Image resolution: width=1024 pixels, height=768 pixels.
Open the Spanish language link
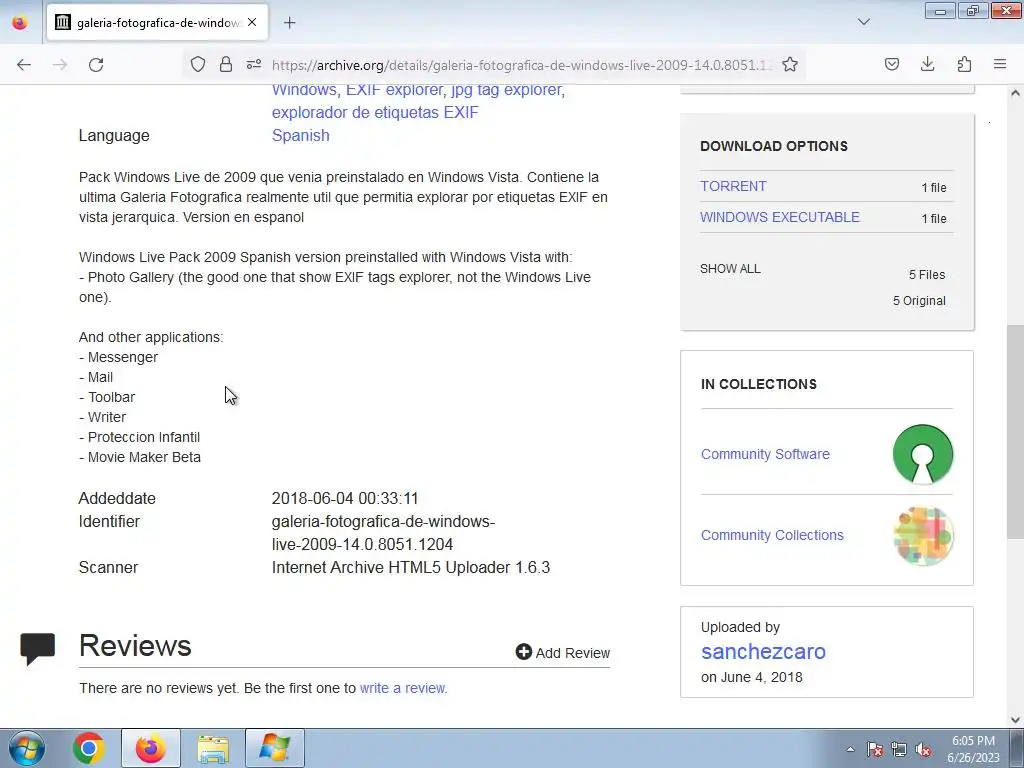pos(300,135)
